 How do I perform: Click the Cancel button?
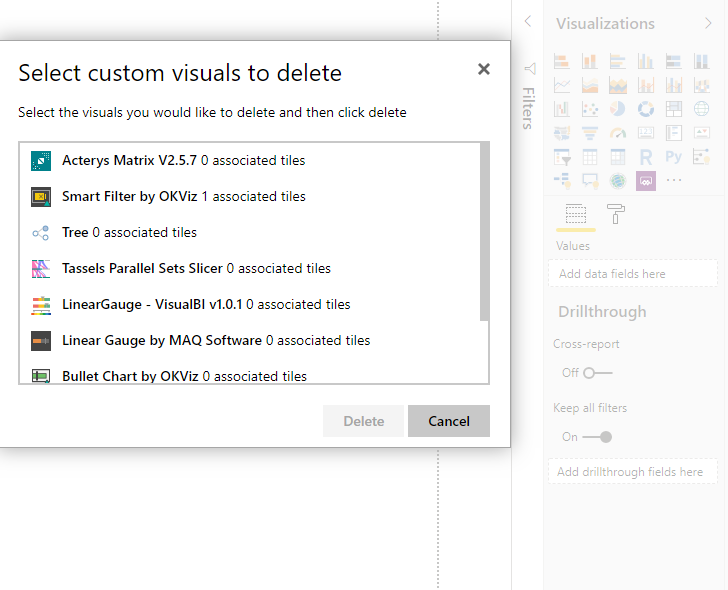pyautogui.click(x=448, y=421)
